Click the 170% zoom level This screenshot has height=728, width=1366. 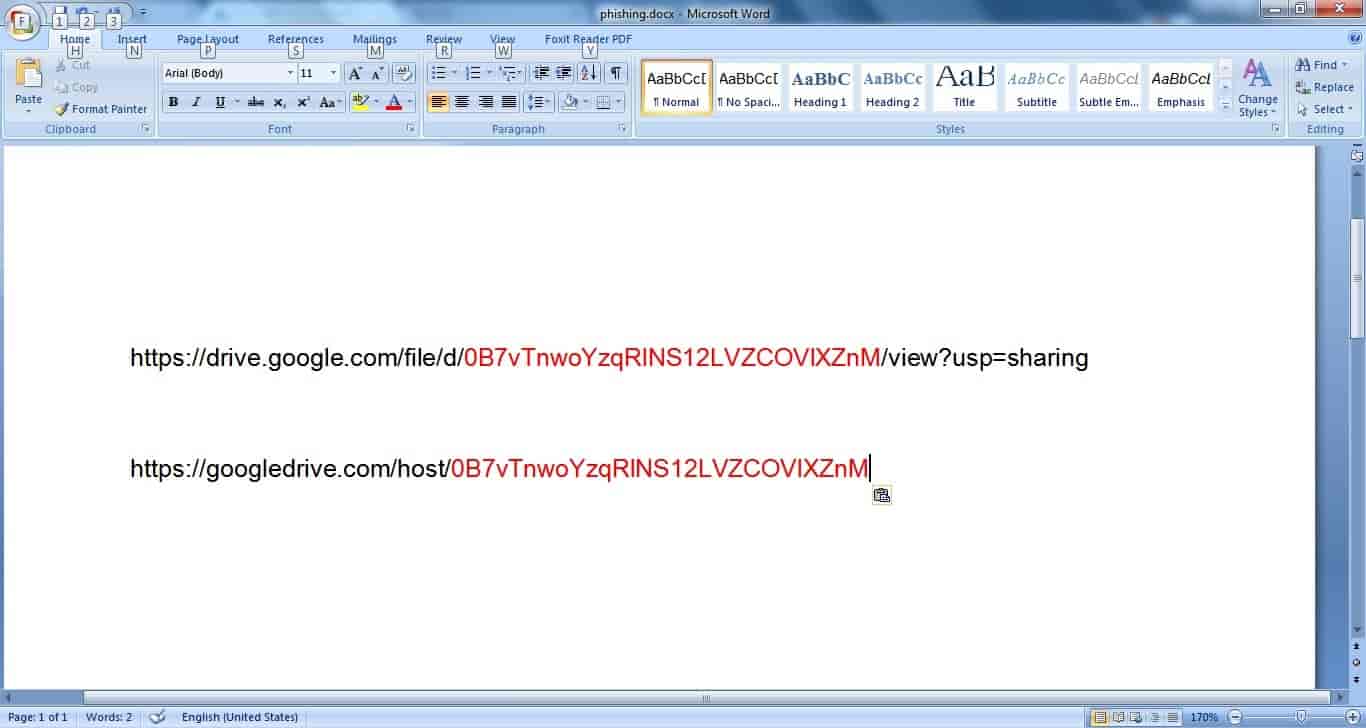coord(1204,717)
